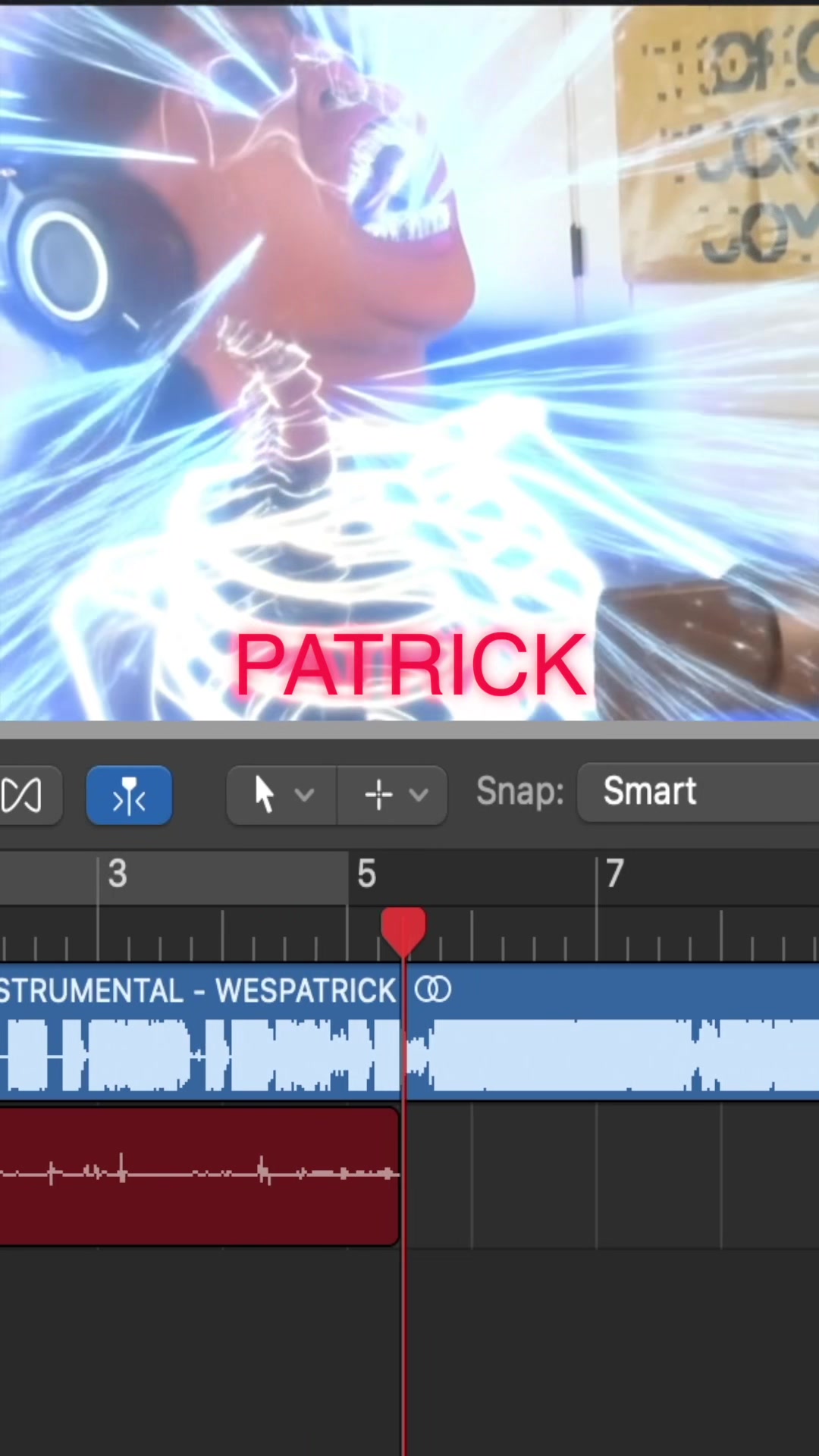The height and width of the screenshot is (1456, 819).
Task: Select the INSTRUMENTAL - WESPATRICK region header
Action: pos(199,990)
